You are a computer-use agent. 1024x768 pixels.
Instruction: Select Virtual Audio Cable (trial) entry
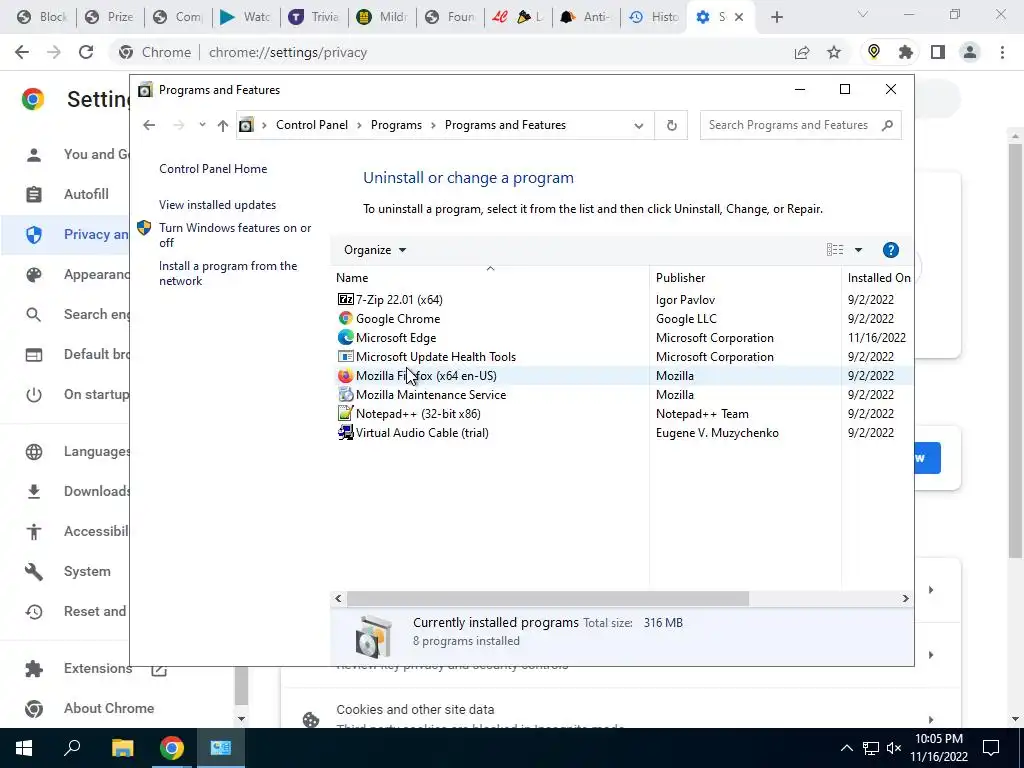click(x=620, y=432)
